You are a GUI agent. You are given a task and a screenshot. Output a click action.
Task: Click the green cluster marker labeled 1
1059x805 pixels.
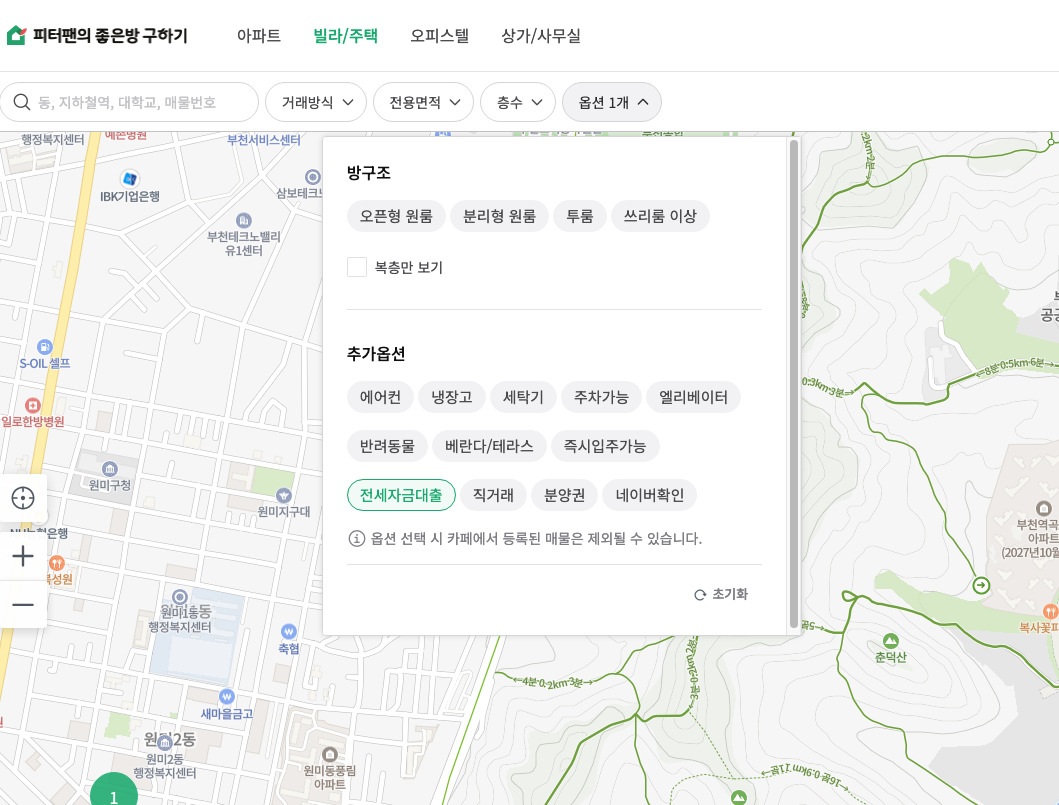pyautogui.click(x=113, y=791)
